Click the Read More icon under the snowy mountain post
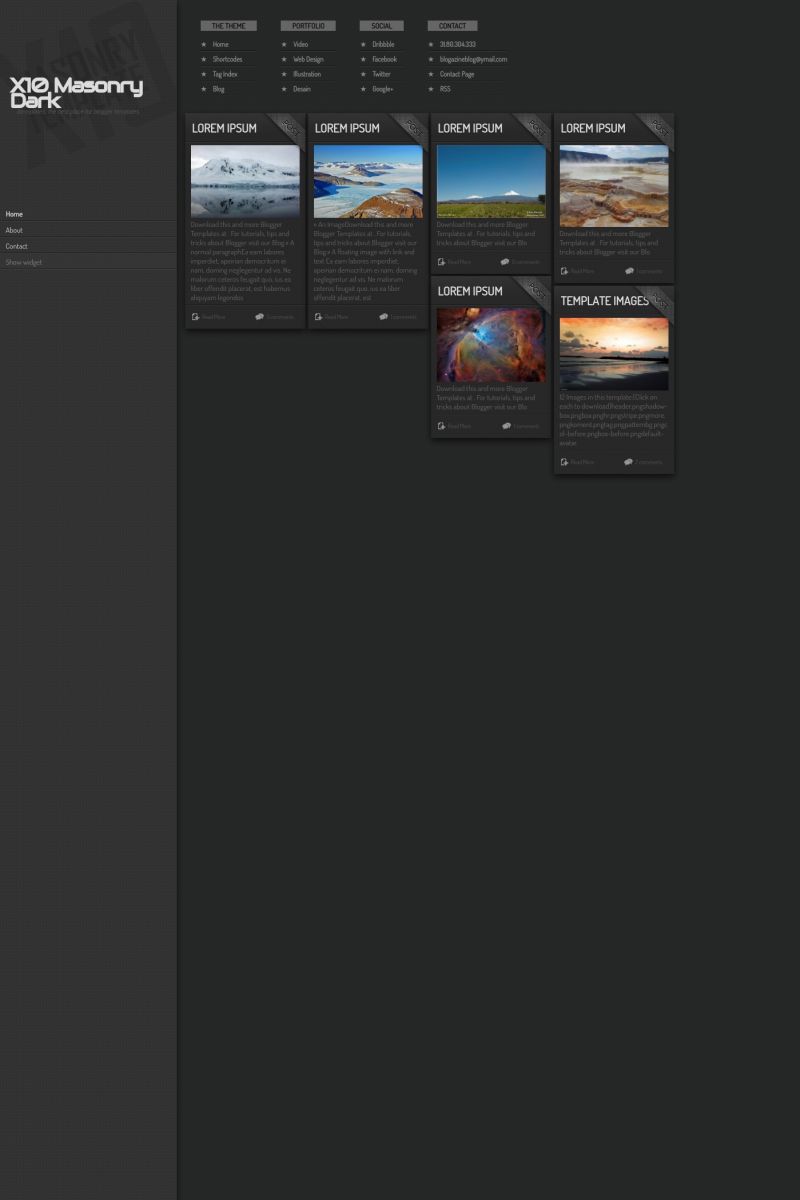800x1200 pixels. coord(441,262)
